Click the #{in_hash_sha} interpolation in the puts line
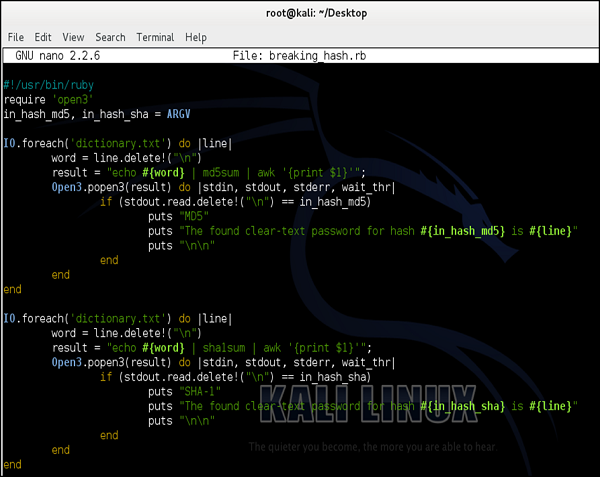 (463, 406)
